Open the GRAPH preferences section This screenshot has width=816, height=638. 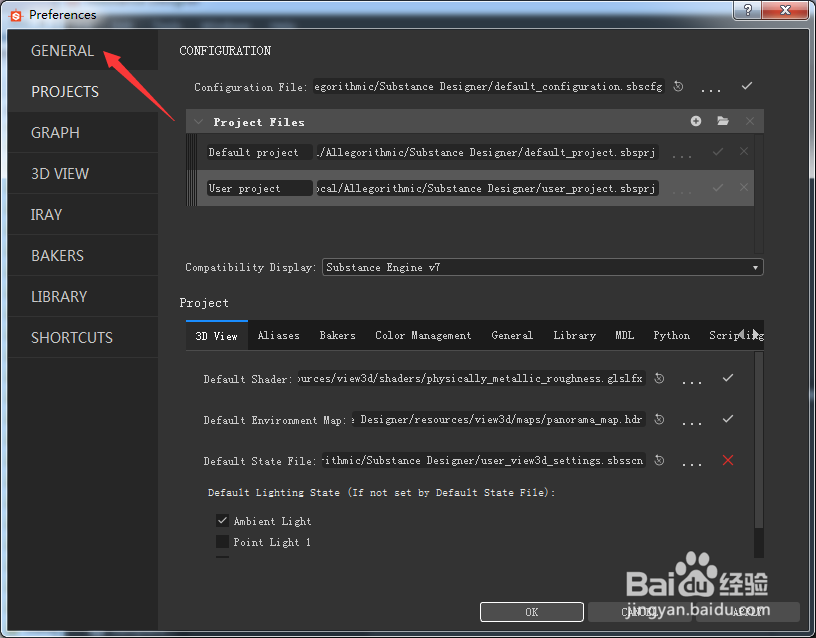coord(83,133)
